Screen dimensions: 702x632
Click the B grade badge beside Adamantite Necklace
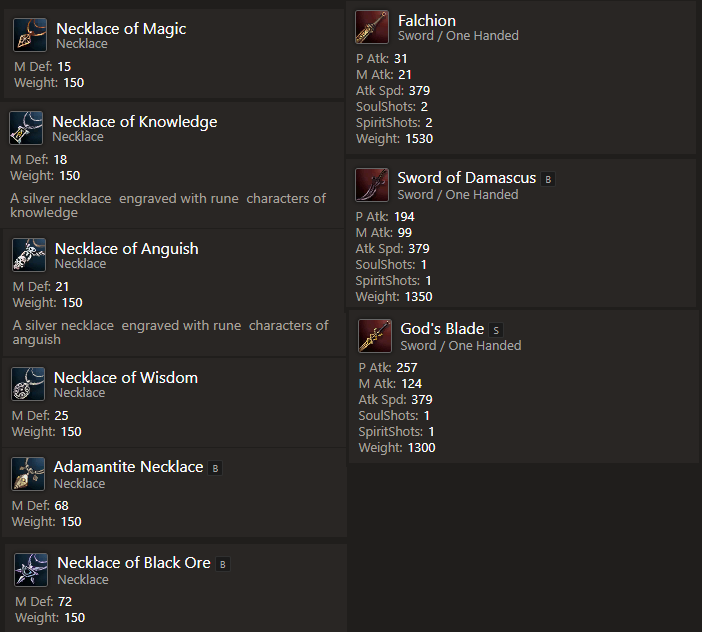pos(215,469)
